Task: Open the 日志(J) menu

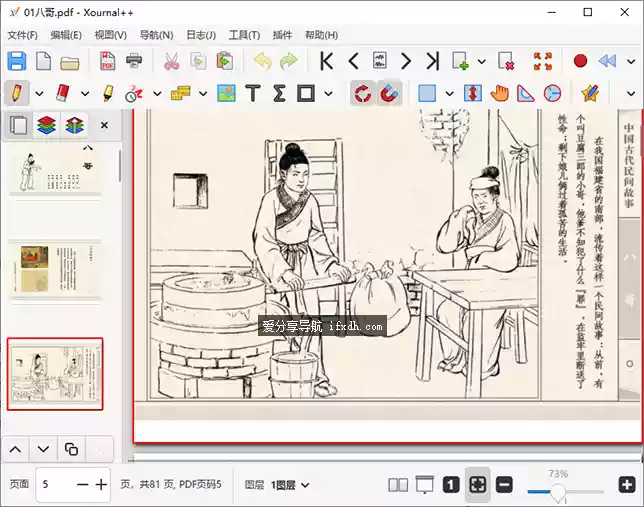Action: point(201,35)
